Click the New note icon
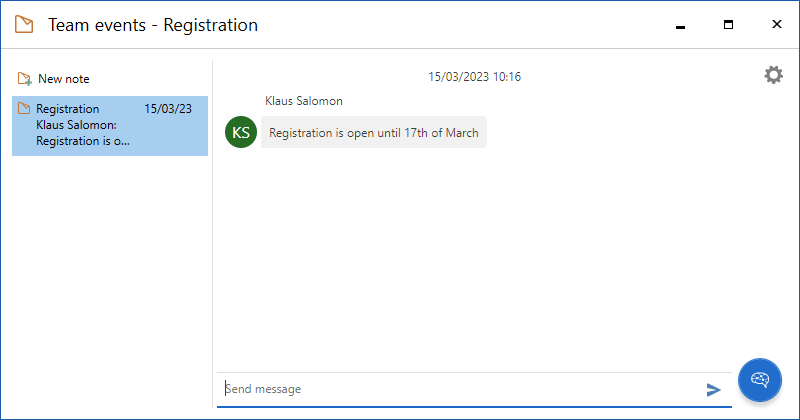The height and width of the screenshot is (420, 800). point(25,79)
